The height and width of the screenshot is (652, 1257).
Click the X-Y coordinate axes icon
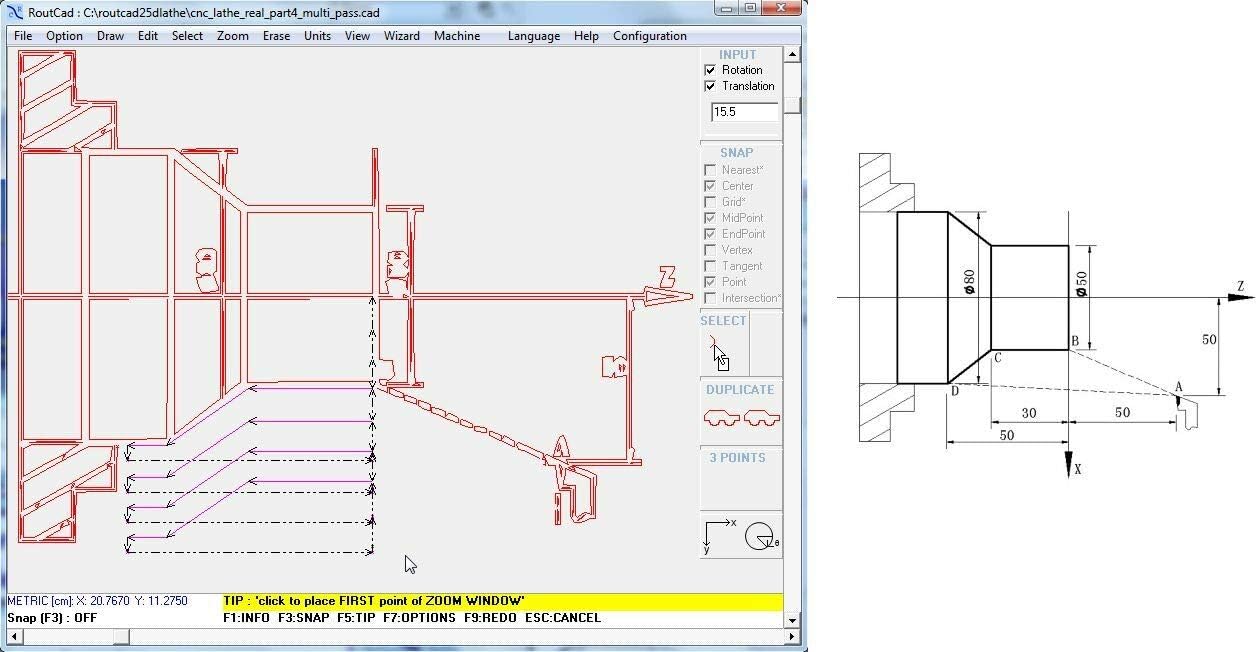718,535
